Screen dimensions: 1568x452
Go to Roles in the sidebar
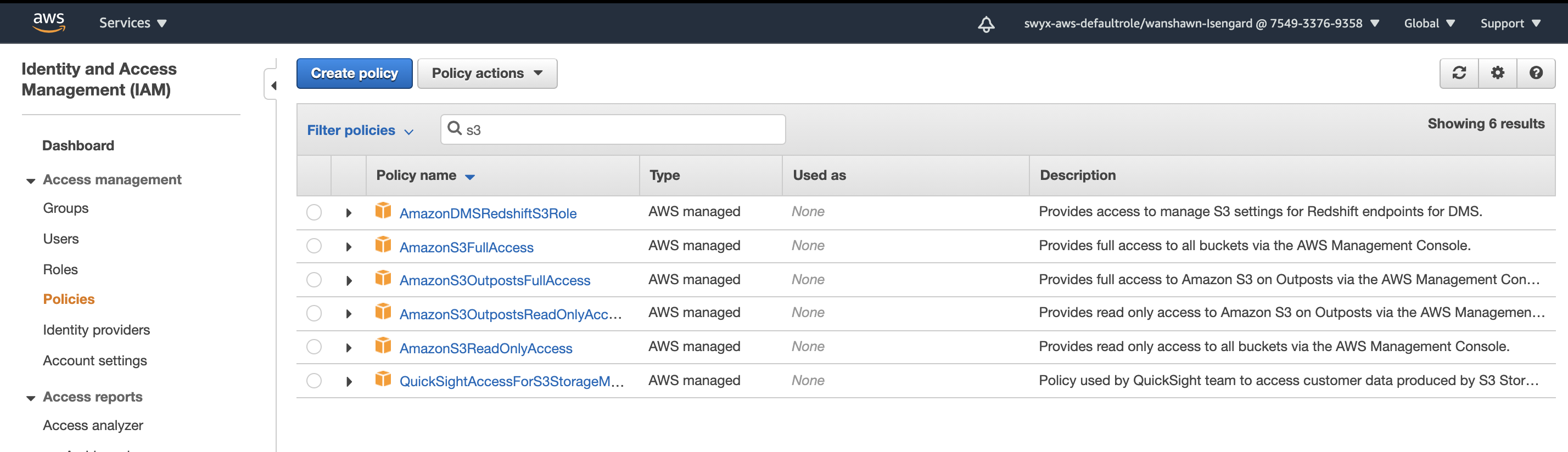point(60,269)
